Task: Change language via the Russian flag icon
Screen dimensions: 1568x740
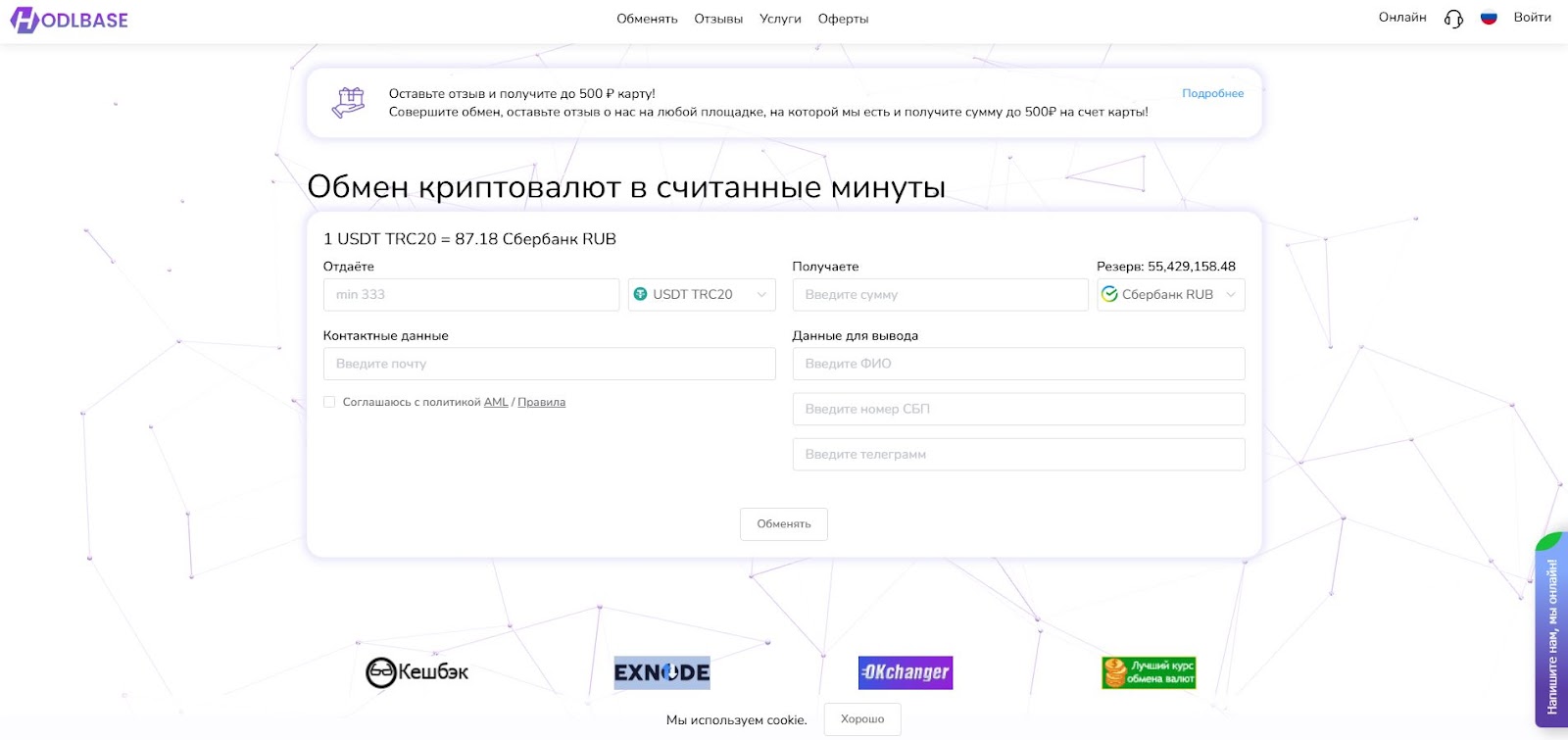Action: (x=1489, y=18)
